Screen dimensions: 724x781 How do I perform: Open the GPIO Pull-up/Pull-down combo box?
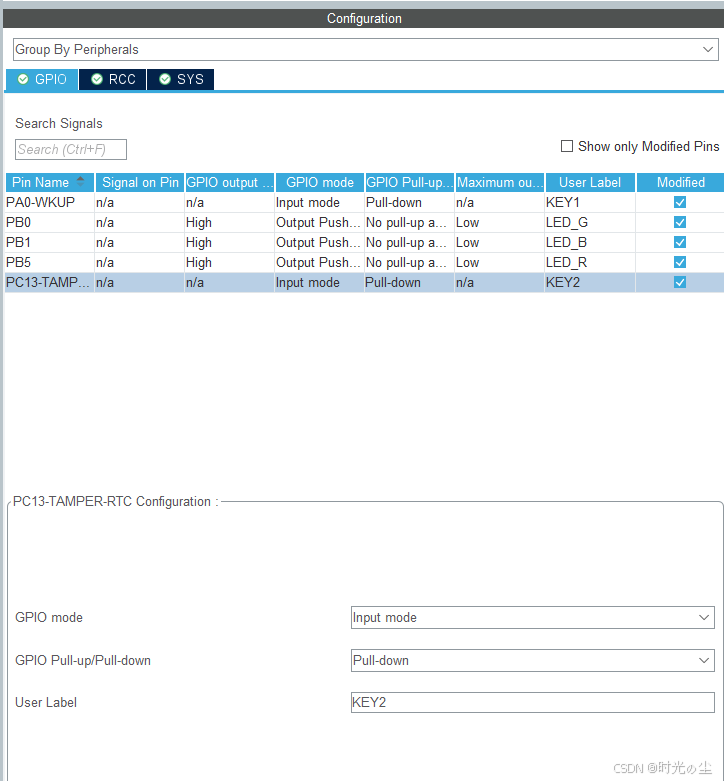click(533, 660)
